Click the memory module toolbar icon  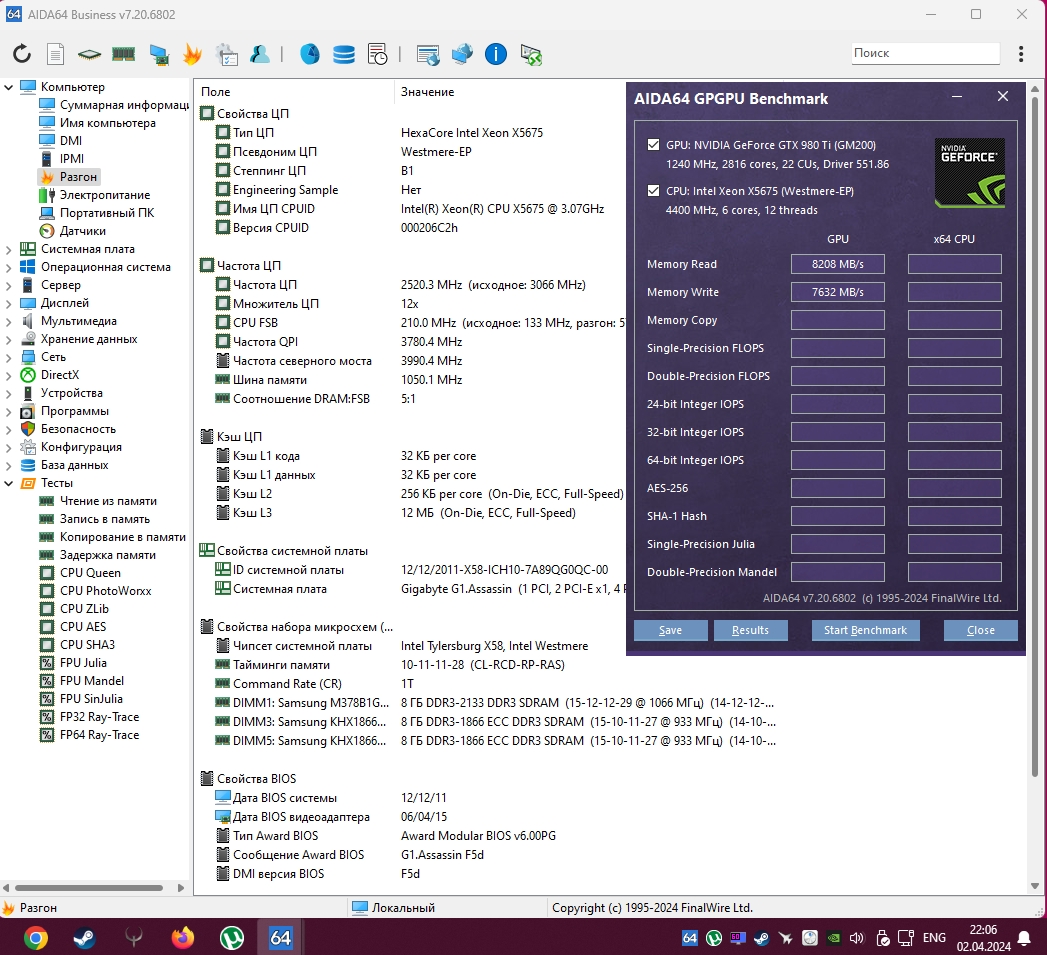(124, 54)
